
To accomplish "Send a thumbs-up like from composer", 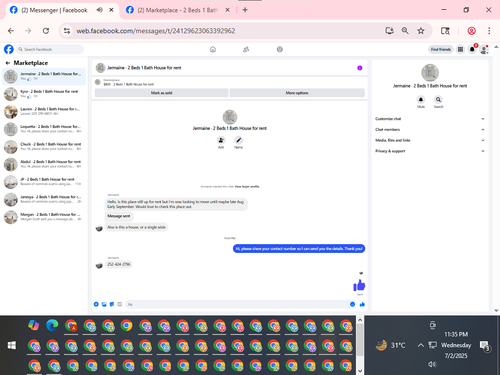I will point(362,304).
